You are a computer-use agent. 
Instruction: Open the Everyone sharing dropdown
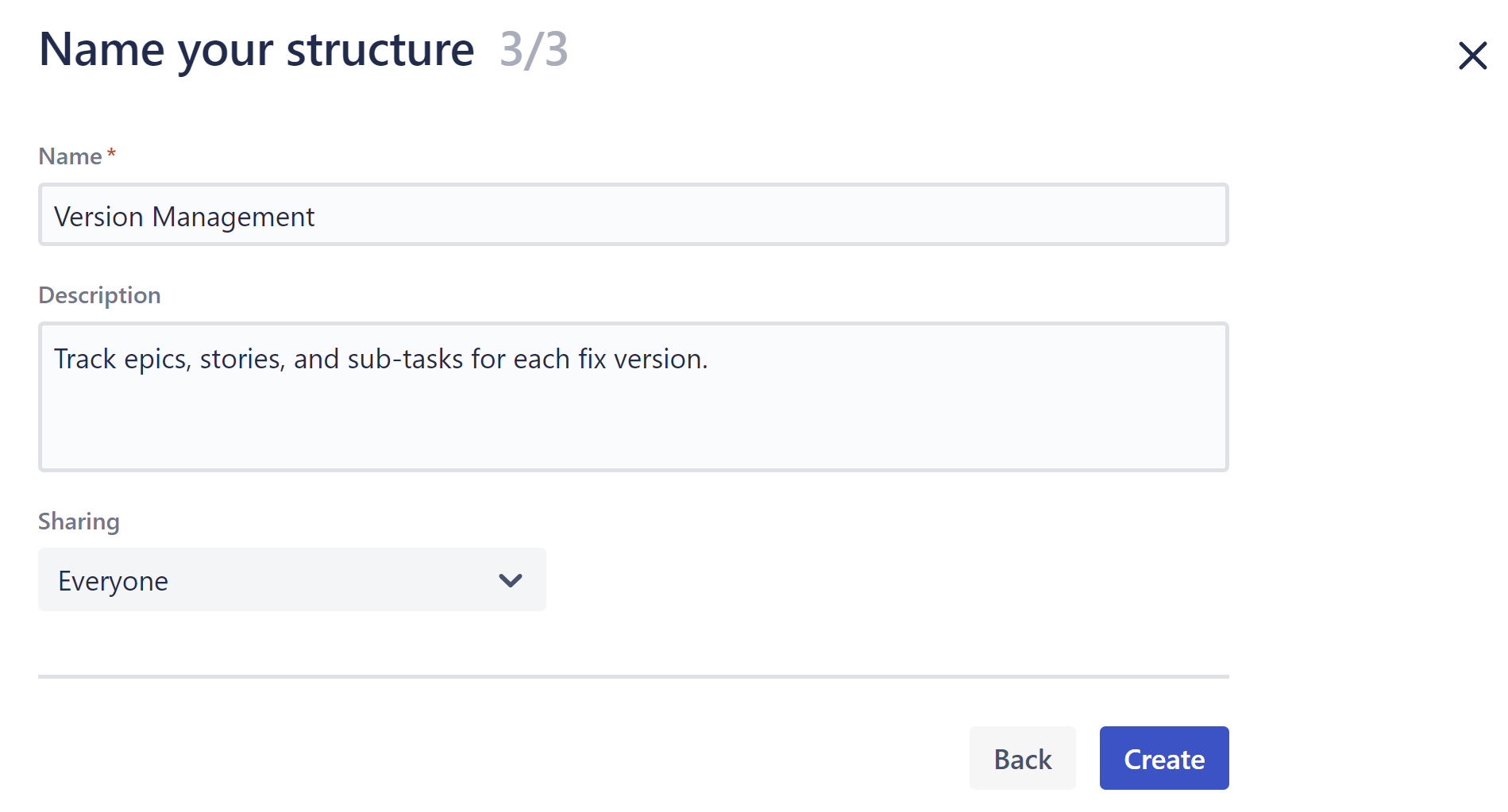coord(291,580)
